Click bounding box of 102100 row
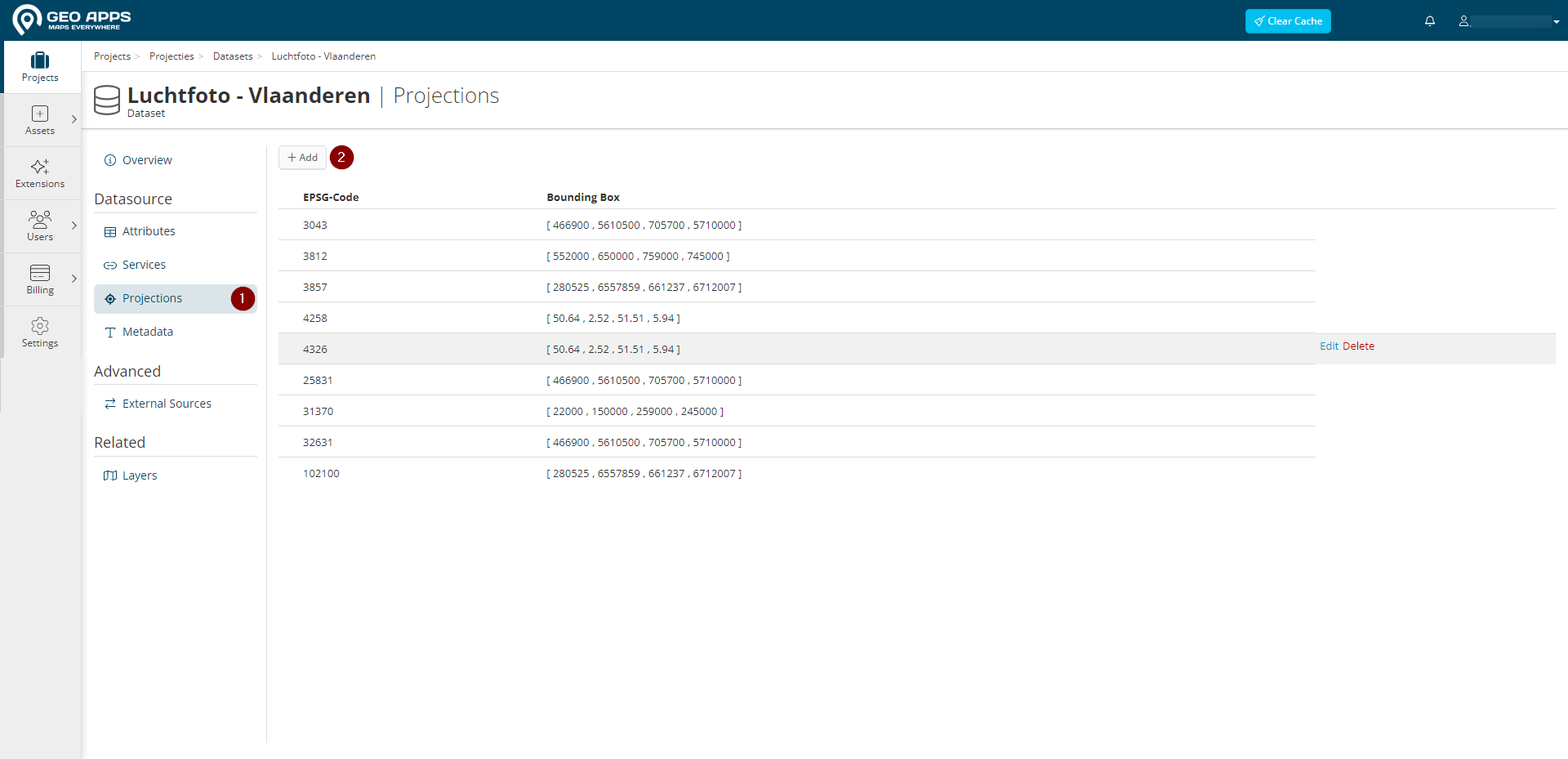Image resolution: width=1568 pixels, height=759 pixels. point(644,474)
